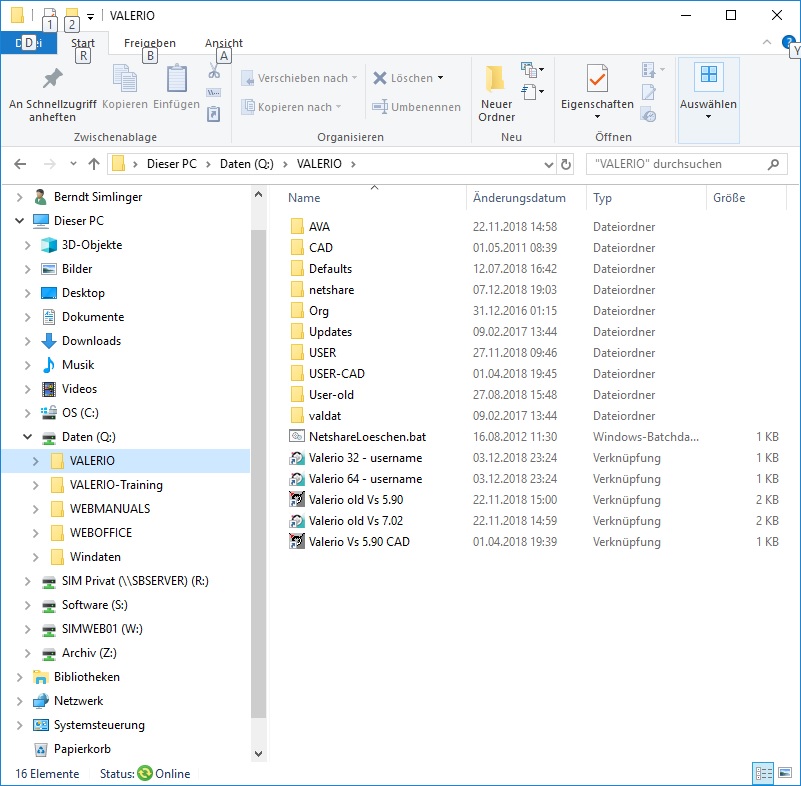Click the Papierkorb recycle bin icon
The width and height of the screenshot is (801, 786).
41,749
